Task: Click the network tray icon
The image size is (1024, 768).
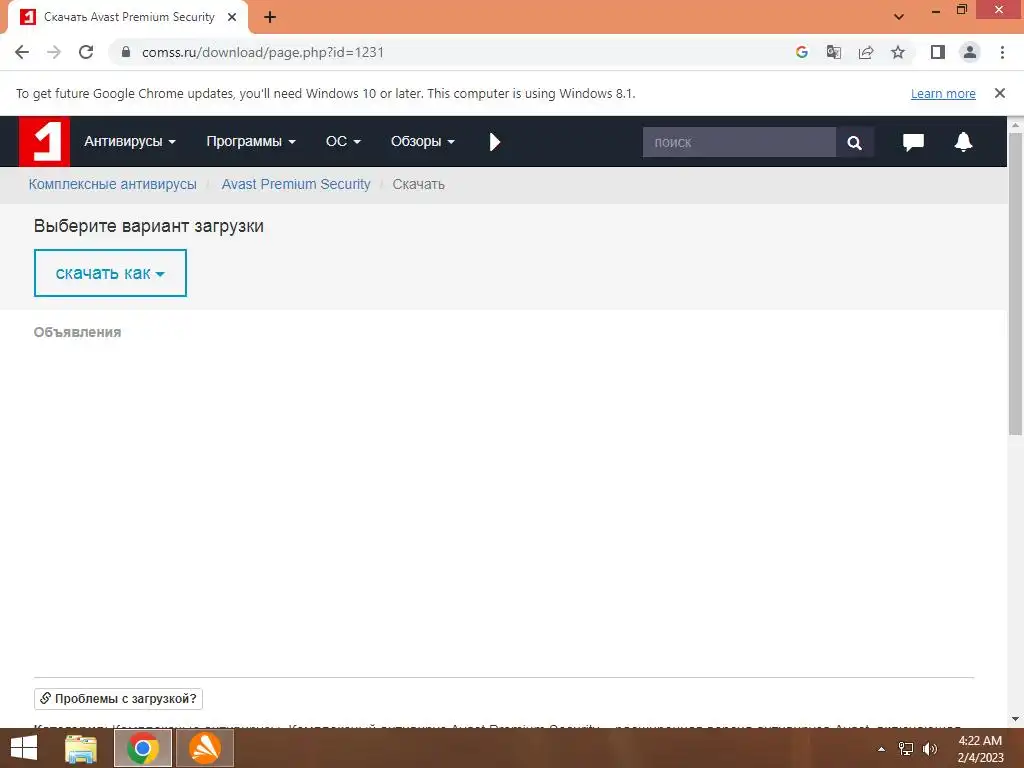Action: [x=906, y=749]
